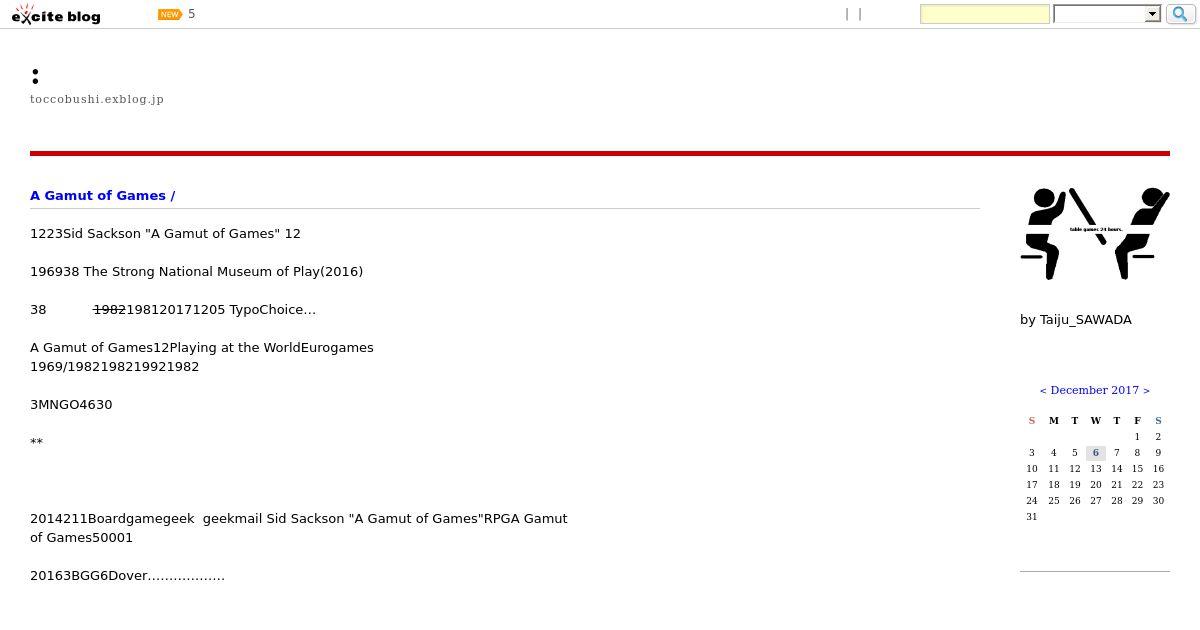Click the Saturday 'S' column header
Image resolution: width=1200 pixels, height=630 pixels.
pos(1158,420)
